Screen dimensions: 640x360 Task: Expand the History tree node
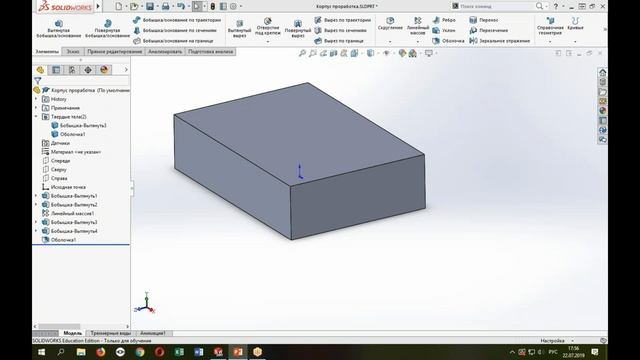[36, 99]
